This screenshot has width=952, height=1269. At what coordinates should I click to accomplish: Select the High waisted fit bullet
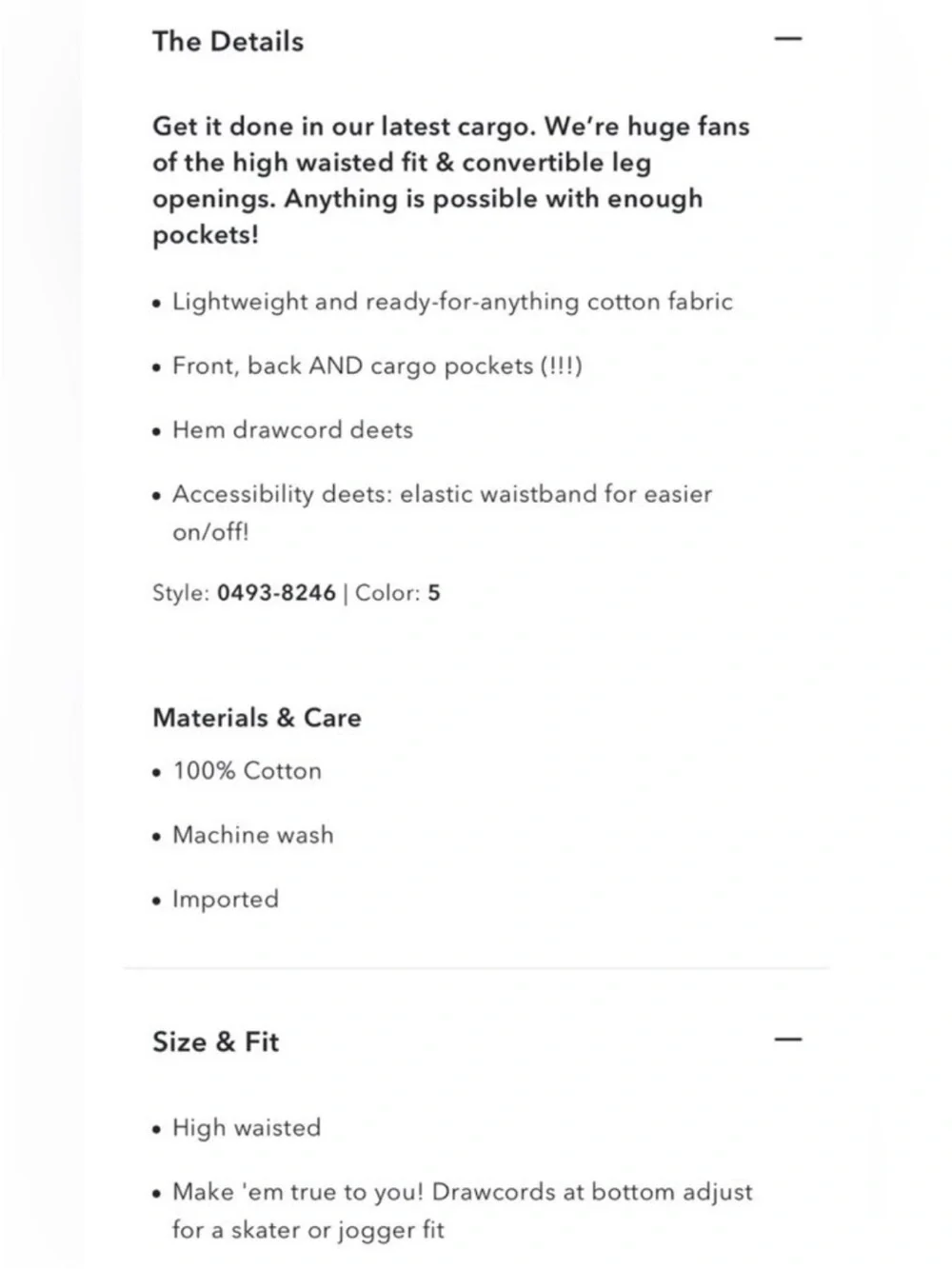237,1127
